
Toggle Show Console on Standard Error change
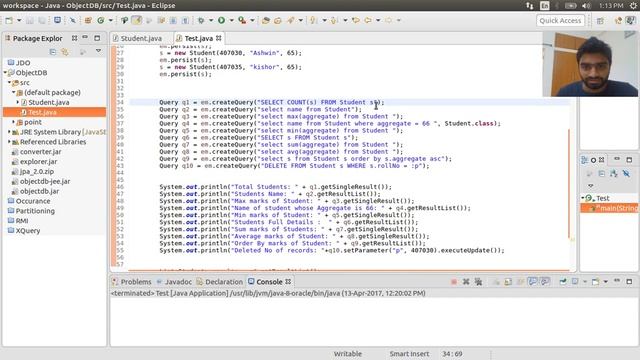pos(545,282)
